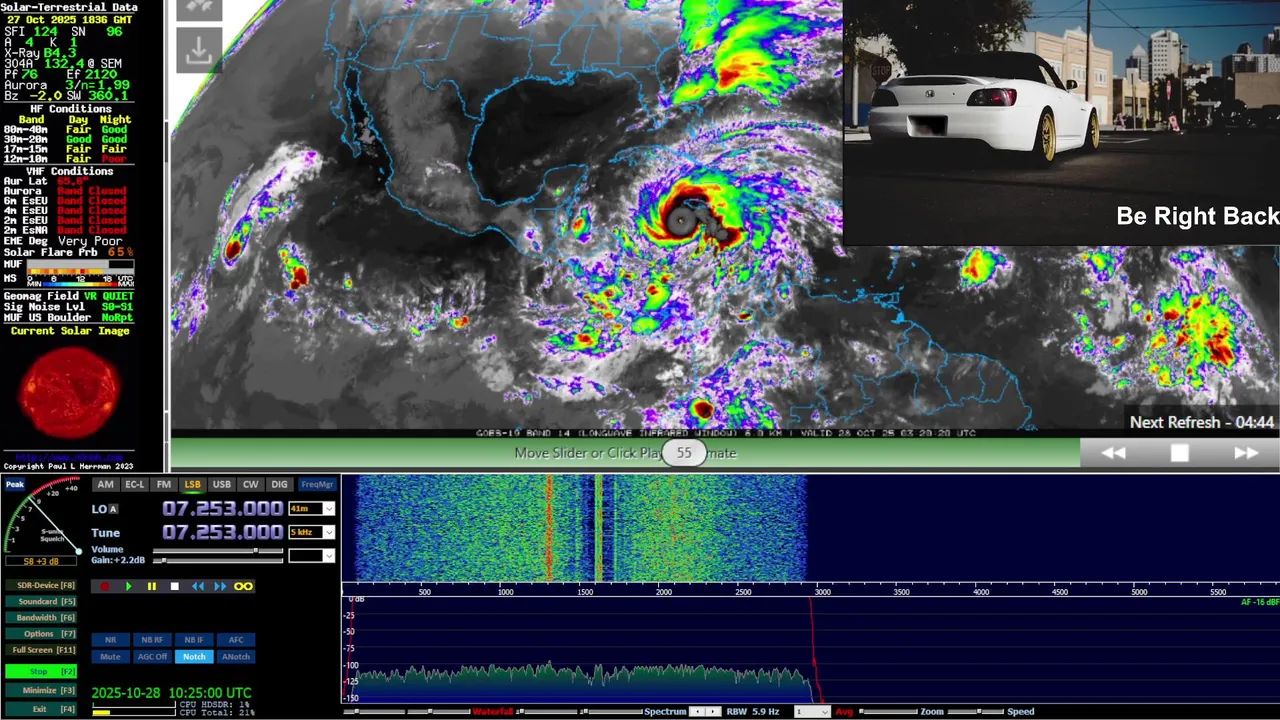Image resolution: width=1280 pixels, height=720 pixels.
Task: Toggle NB IF noise blanker
Action: coord(194,640)
